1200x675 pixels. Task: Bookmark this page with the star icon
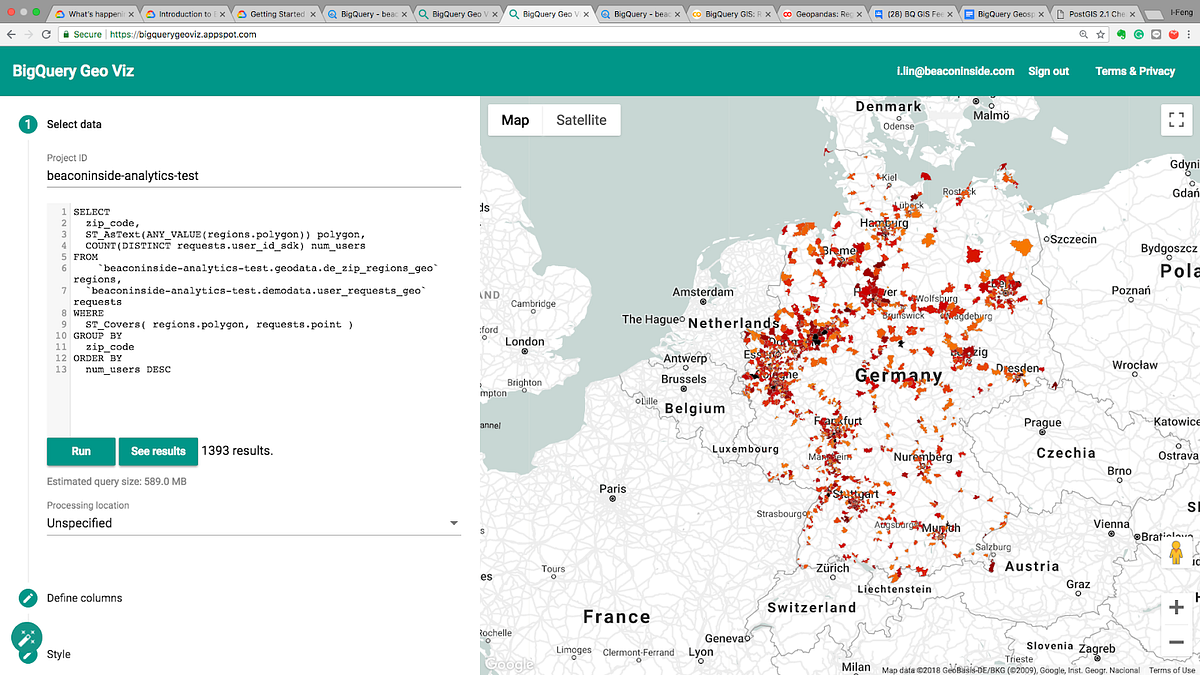pyautogui.click(x=1099, y=33)
